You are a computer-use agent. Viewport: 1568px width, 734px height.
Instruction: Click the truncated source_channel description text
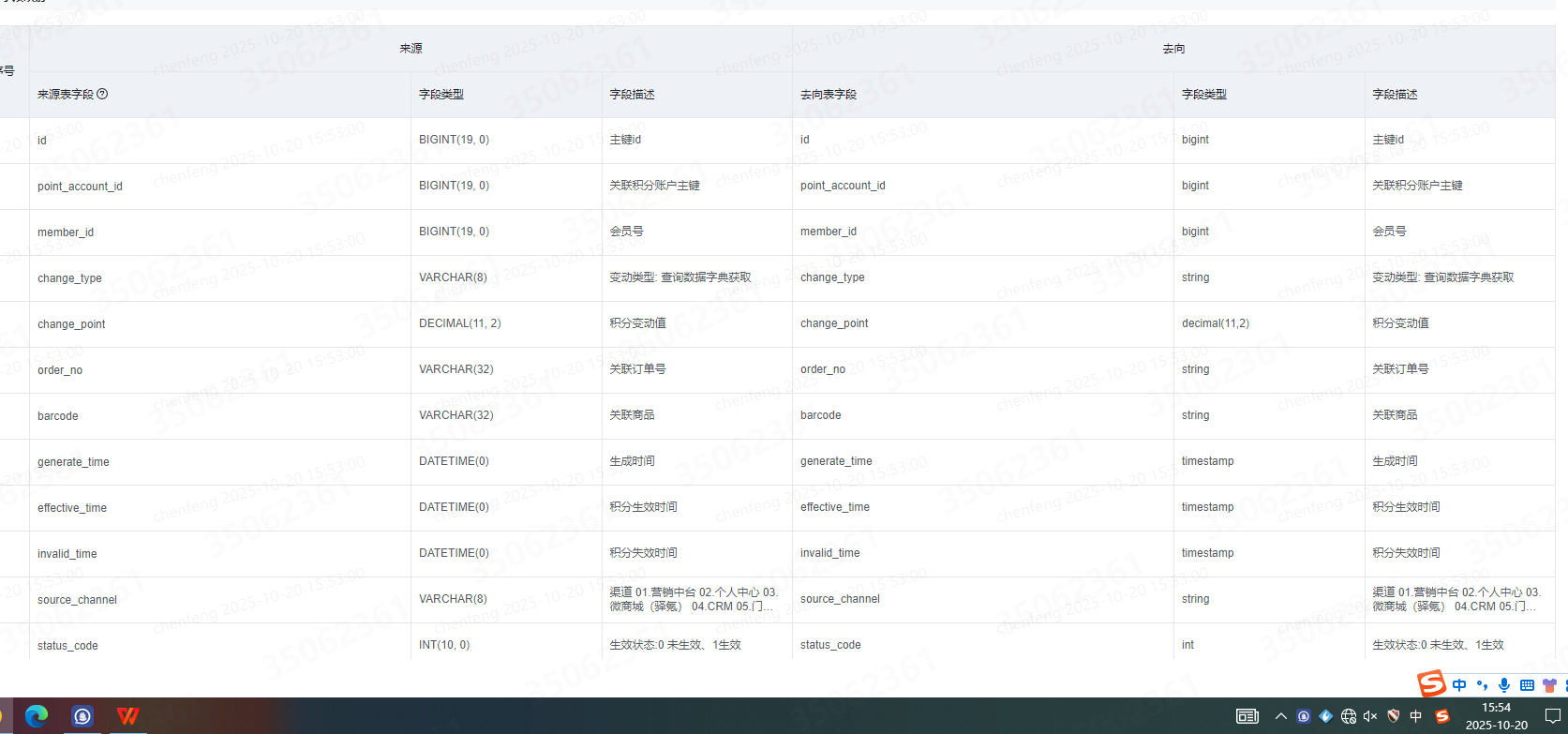pos(693,599)
